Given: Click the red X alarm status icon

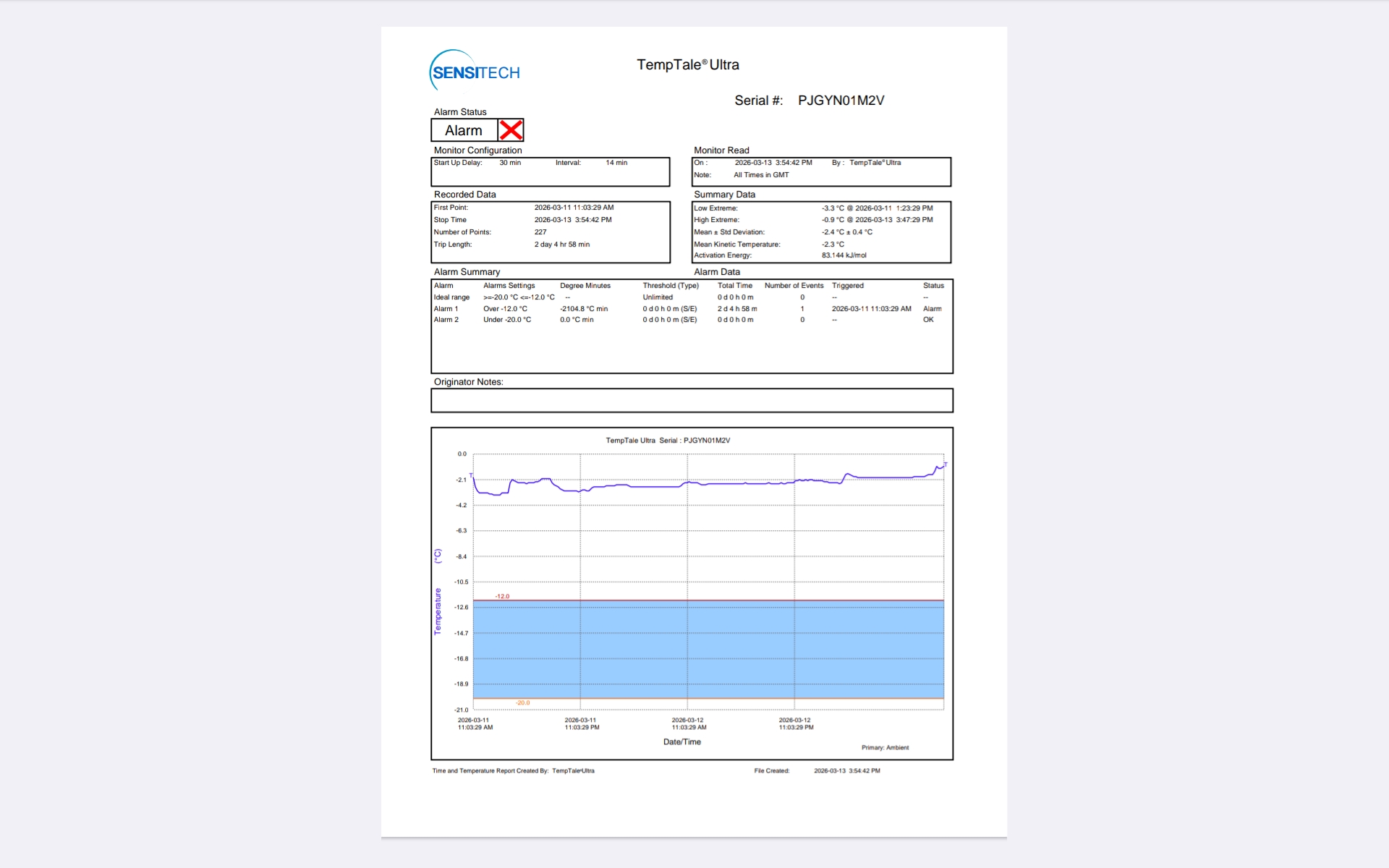Looking at the screenshot, I should [511, 130].
